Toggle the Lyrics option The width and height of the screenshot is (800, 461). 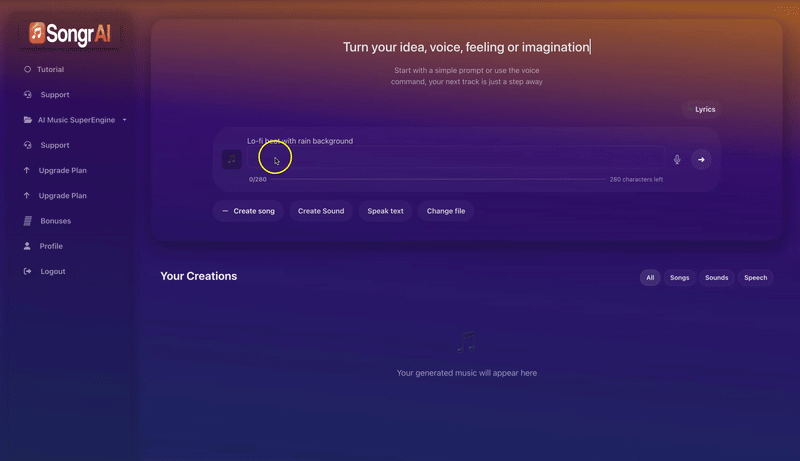coord(704,109)
